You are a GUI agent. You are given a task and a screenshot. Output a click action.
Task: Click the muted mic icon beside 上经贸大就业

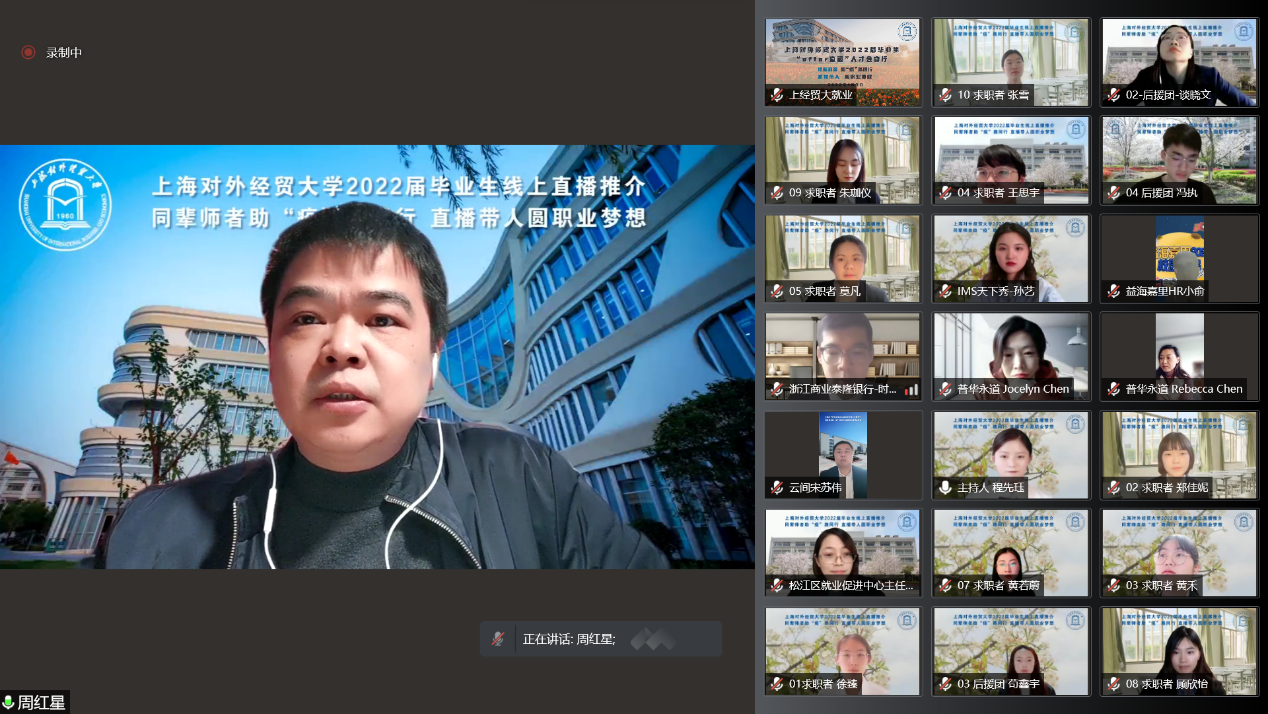click(777, 95)
